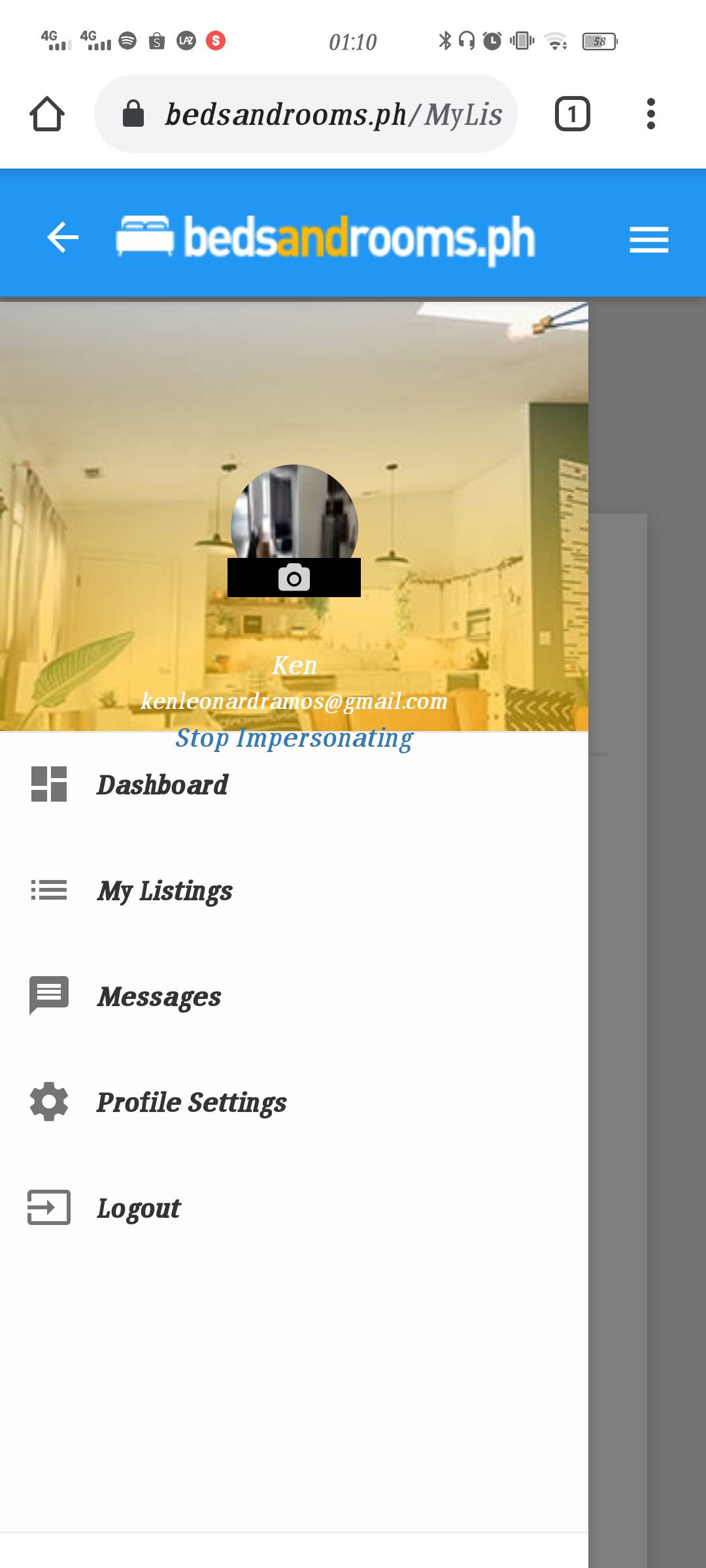The width and height of the screenshot is (706, 1568).
Task: Tap the camera icon to change photo
Action: [294, 578]
